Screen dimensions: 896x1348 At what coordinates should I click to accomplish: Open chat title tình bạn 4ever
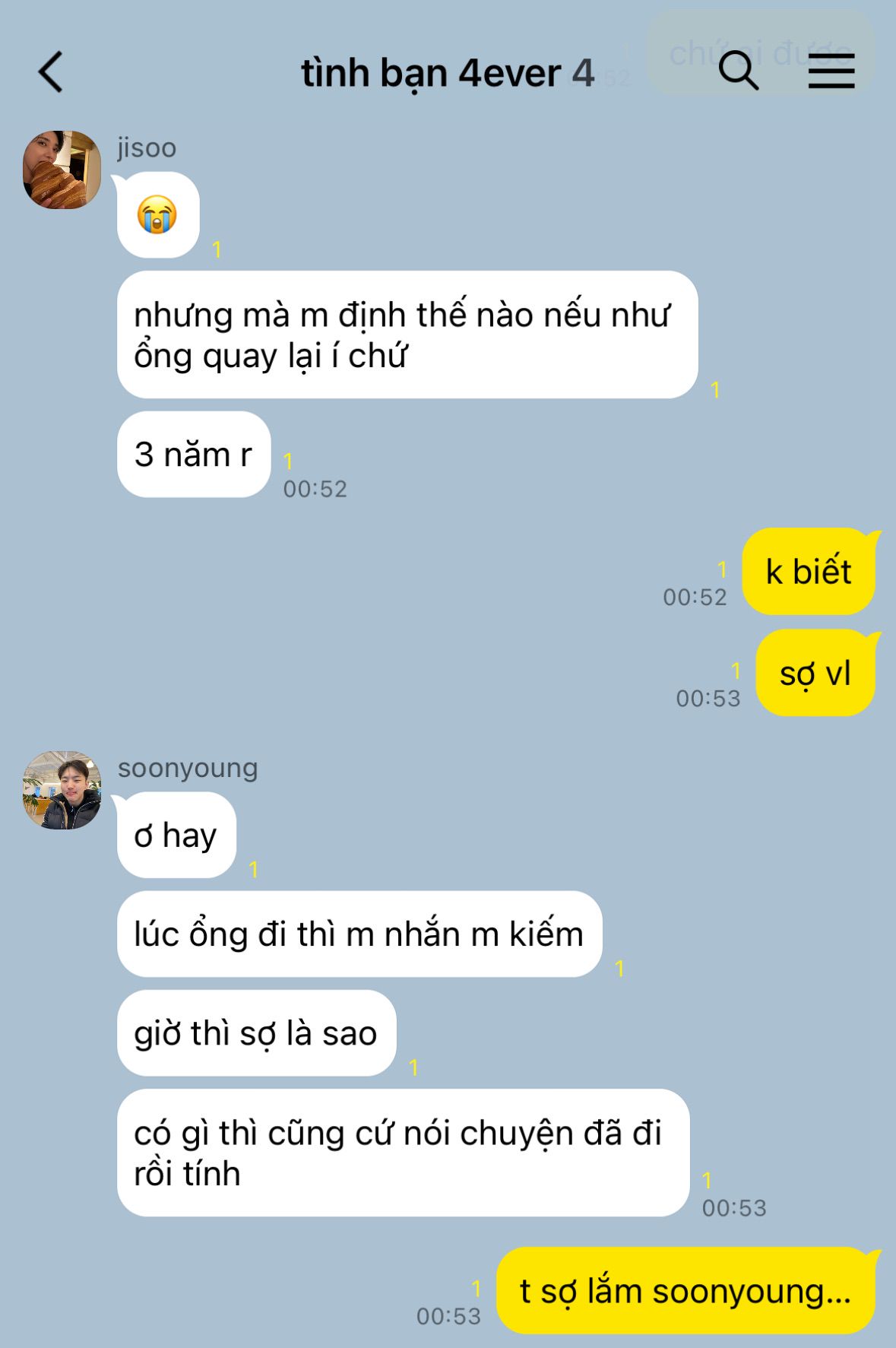431,73
